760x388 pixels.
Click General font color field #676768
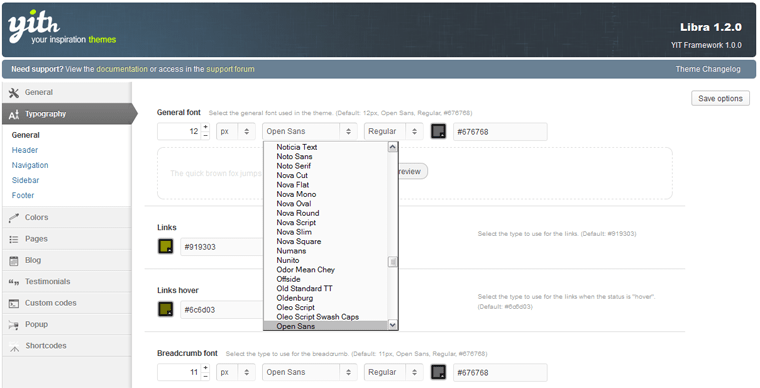click(500, 131)
